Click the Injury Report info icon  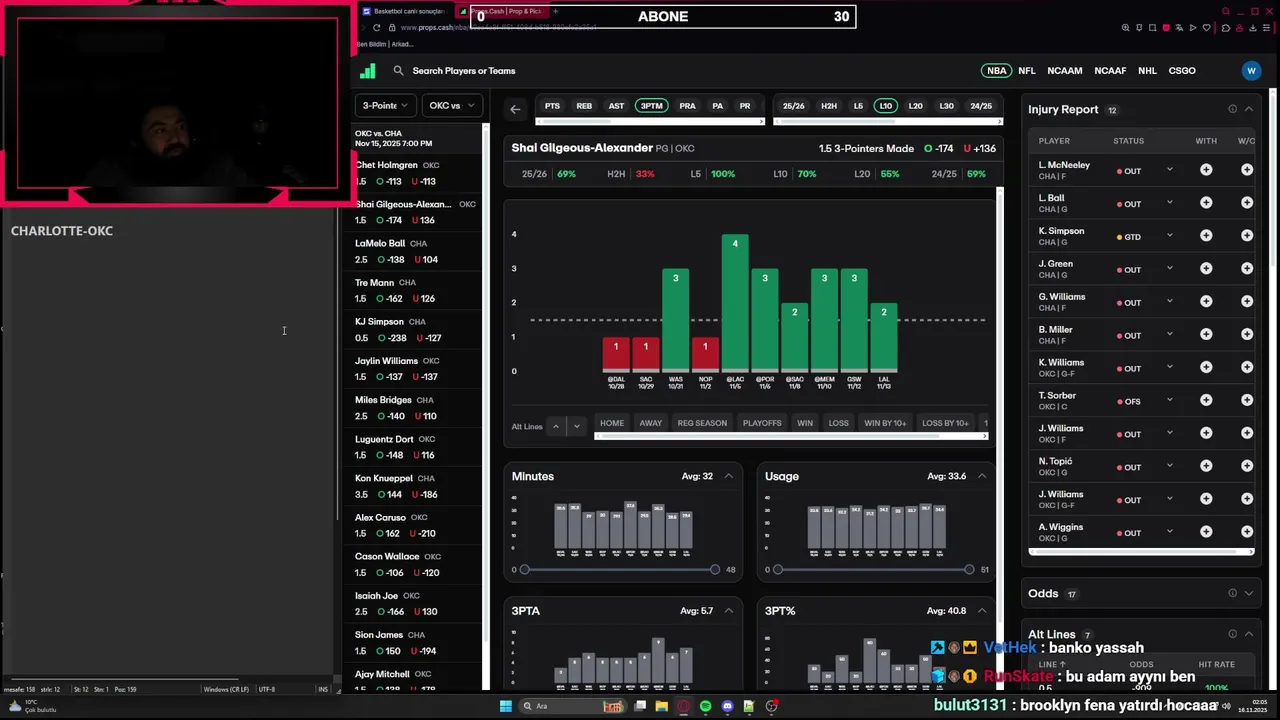coord(1232,109)
